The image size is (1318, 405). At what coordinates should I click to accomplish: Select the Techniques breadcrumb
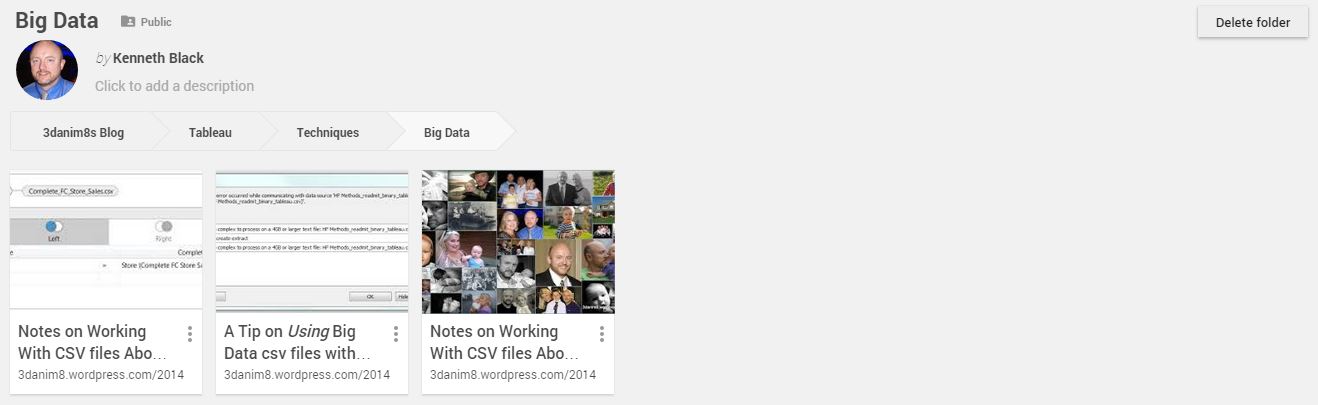click(328, 132)
